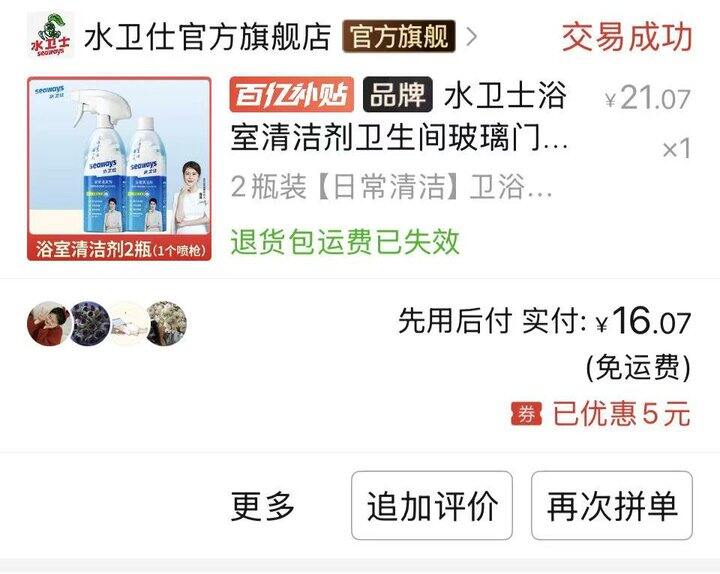This screenshot has height=574, width=720.
Task: Tap the 品牌 brand tag
Action: click(398, 95)
